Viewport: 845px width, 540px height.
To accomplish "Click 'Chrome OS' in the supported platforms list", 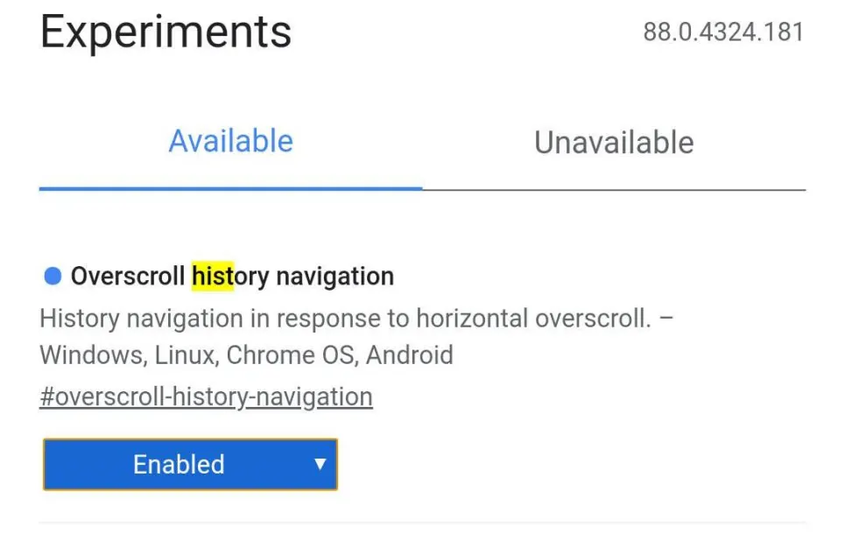I will click(x=291, y=355).
